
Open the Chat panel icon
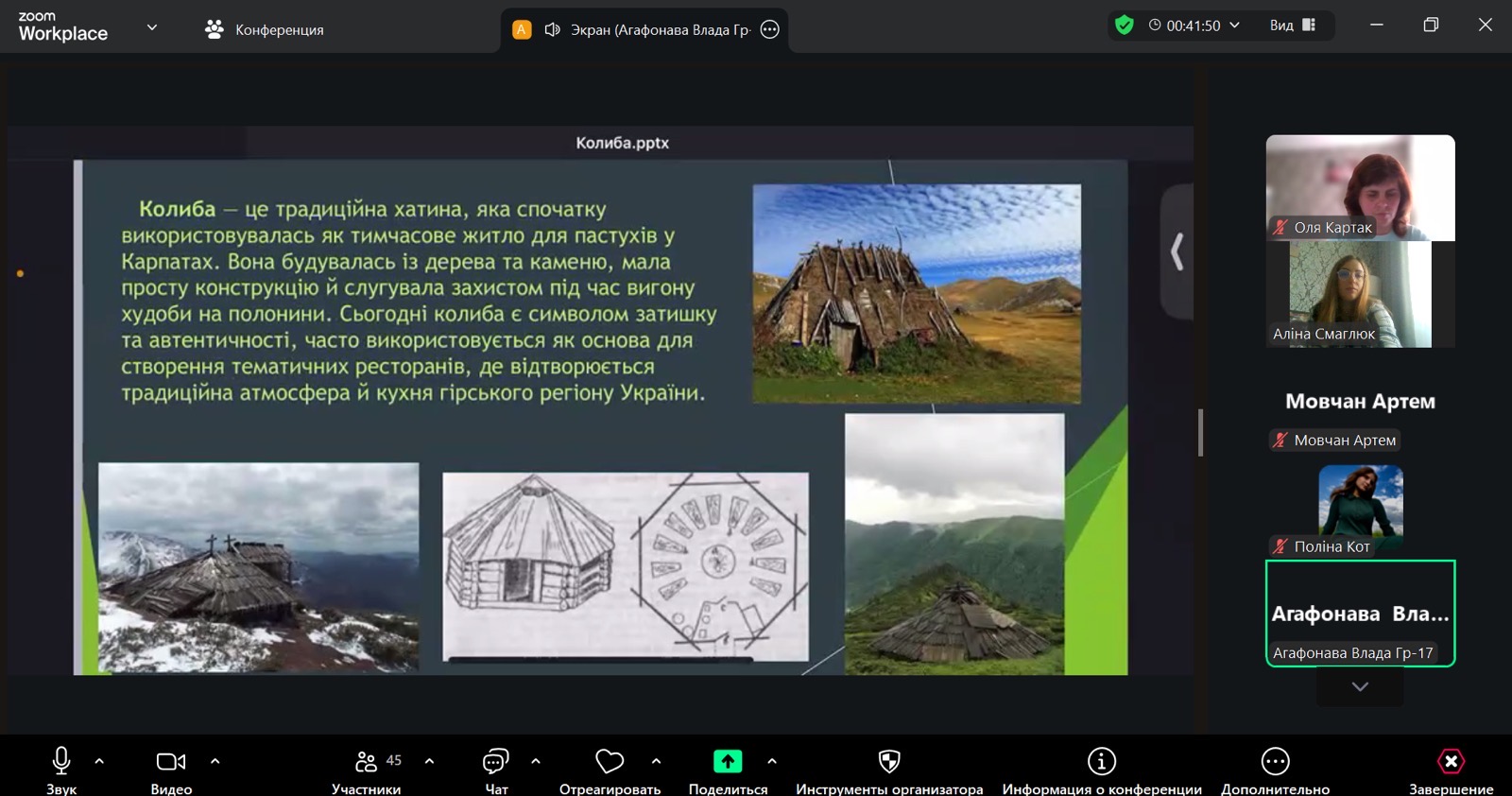tap(495, 762)
